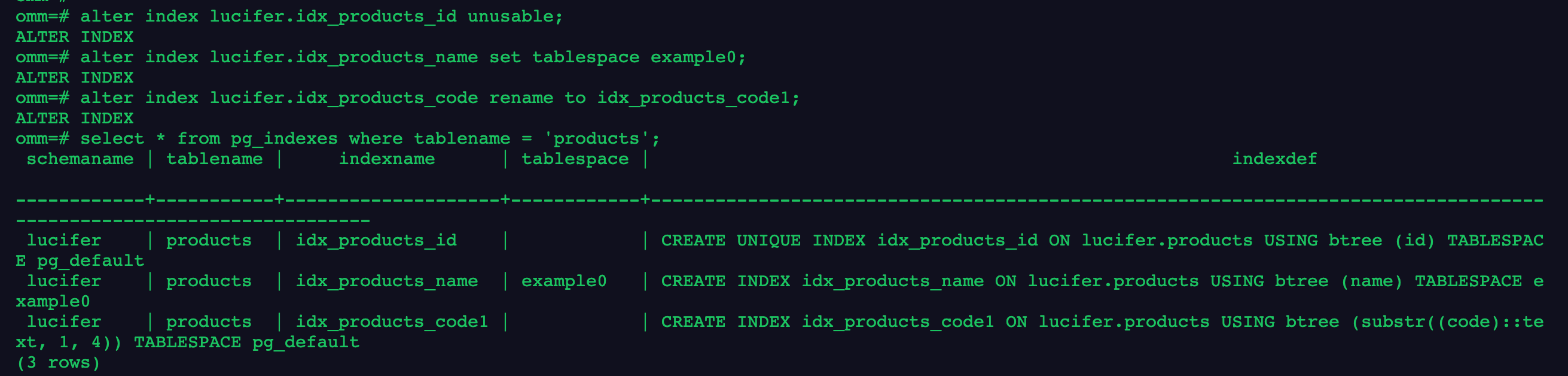Click the 'indexname' column header
Screen dimensions: 1568x376
coord(386,159)
